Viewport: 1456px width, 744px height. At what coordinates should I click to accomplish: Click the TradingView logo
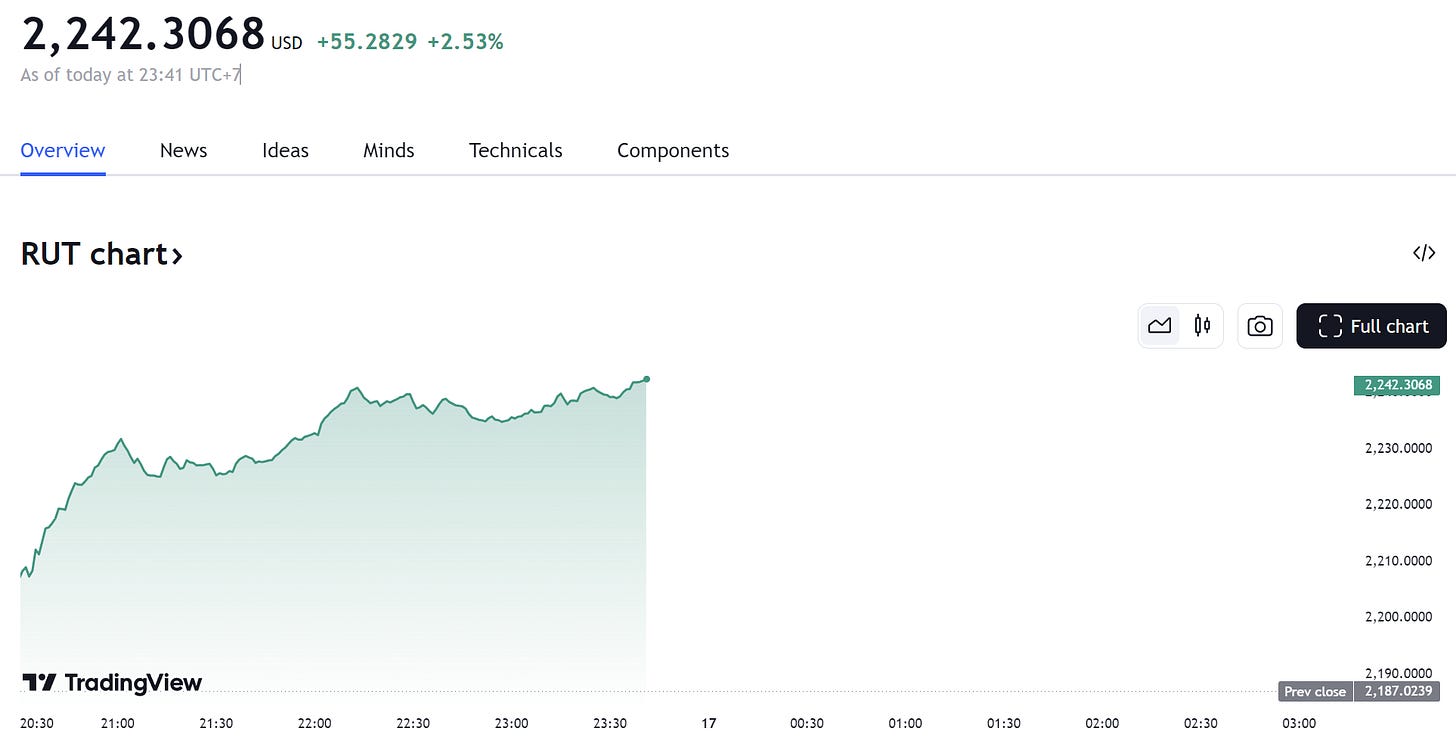point(112,683)
